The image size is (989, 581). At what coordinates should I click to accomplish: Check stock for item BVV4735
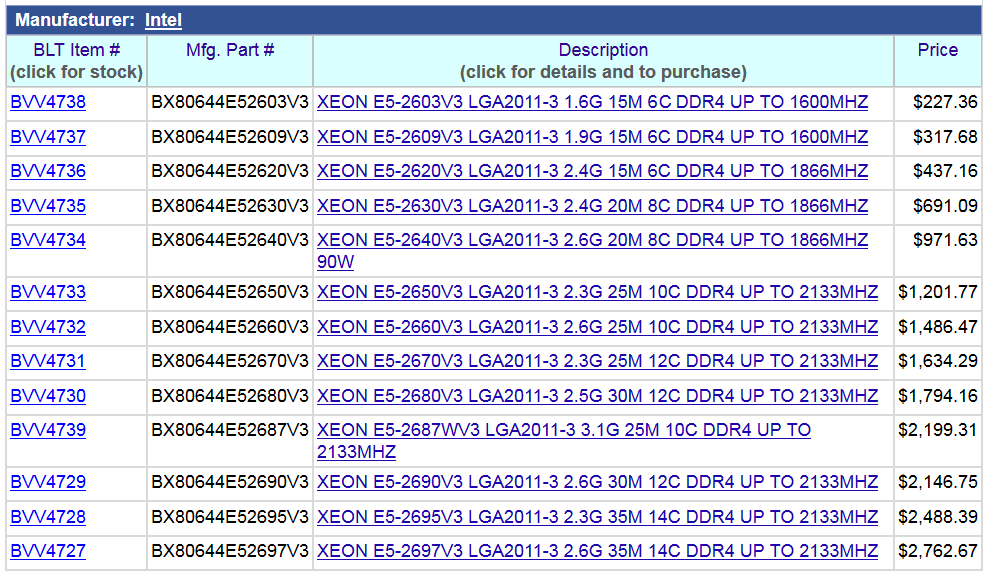pyautogui.click(x=48, y=206)
